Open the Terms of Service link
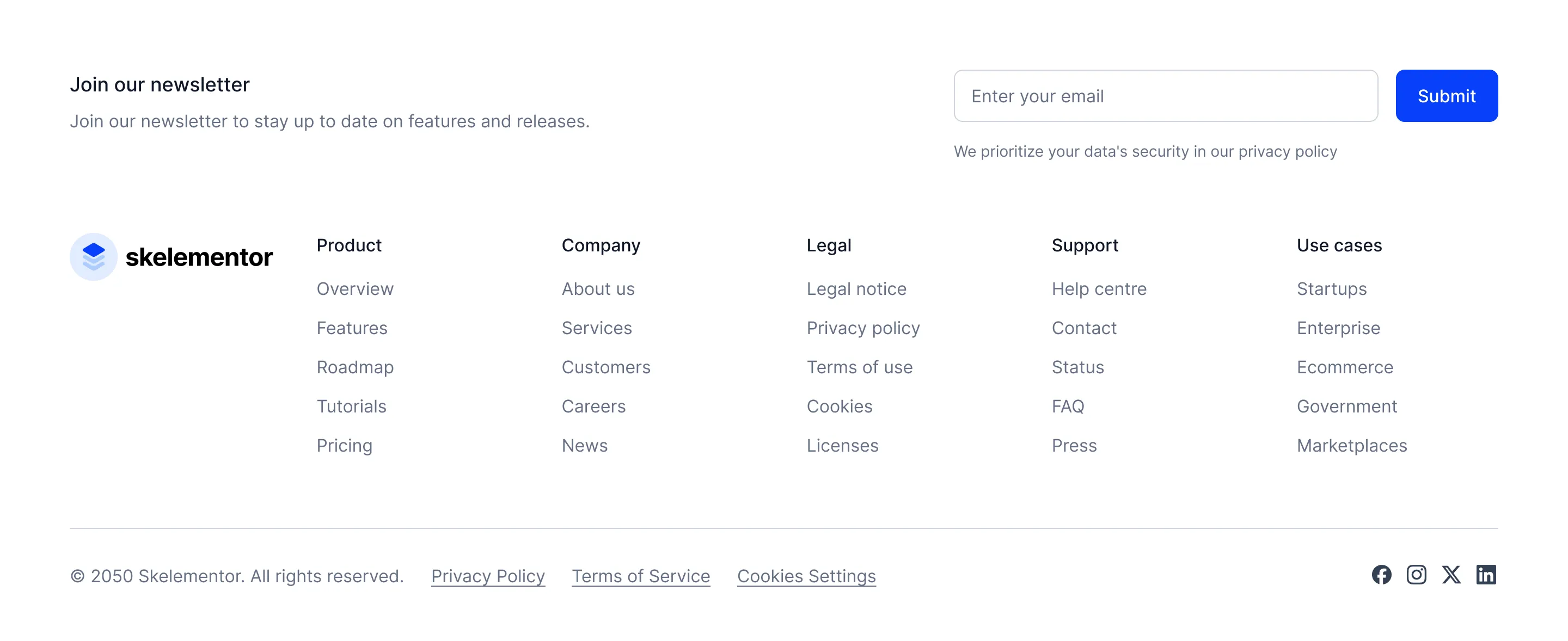Screen dimensions: 1568x641 (x=640, y=576)
